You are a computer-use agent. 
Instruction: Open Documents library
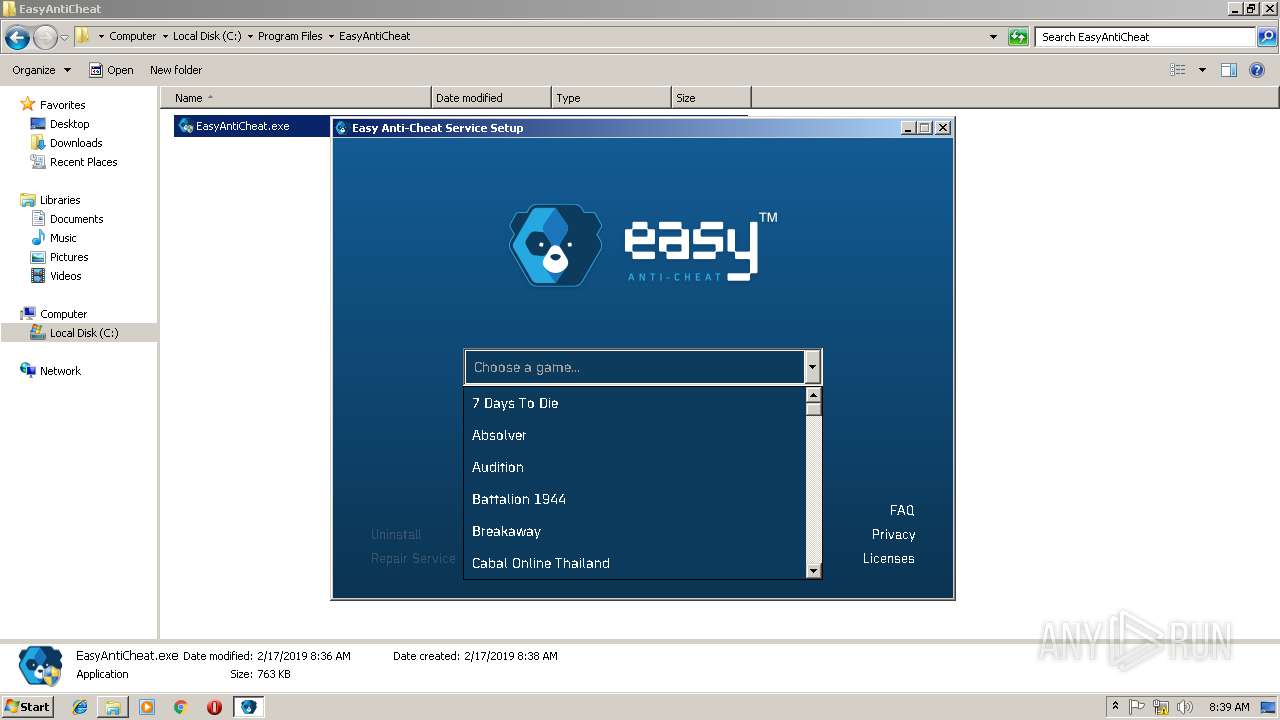76,219
